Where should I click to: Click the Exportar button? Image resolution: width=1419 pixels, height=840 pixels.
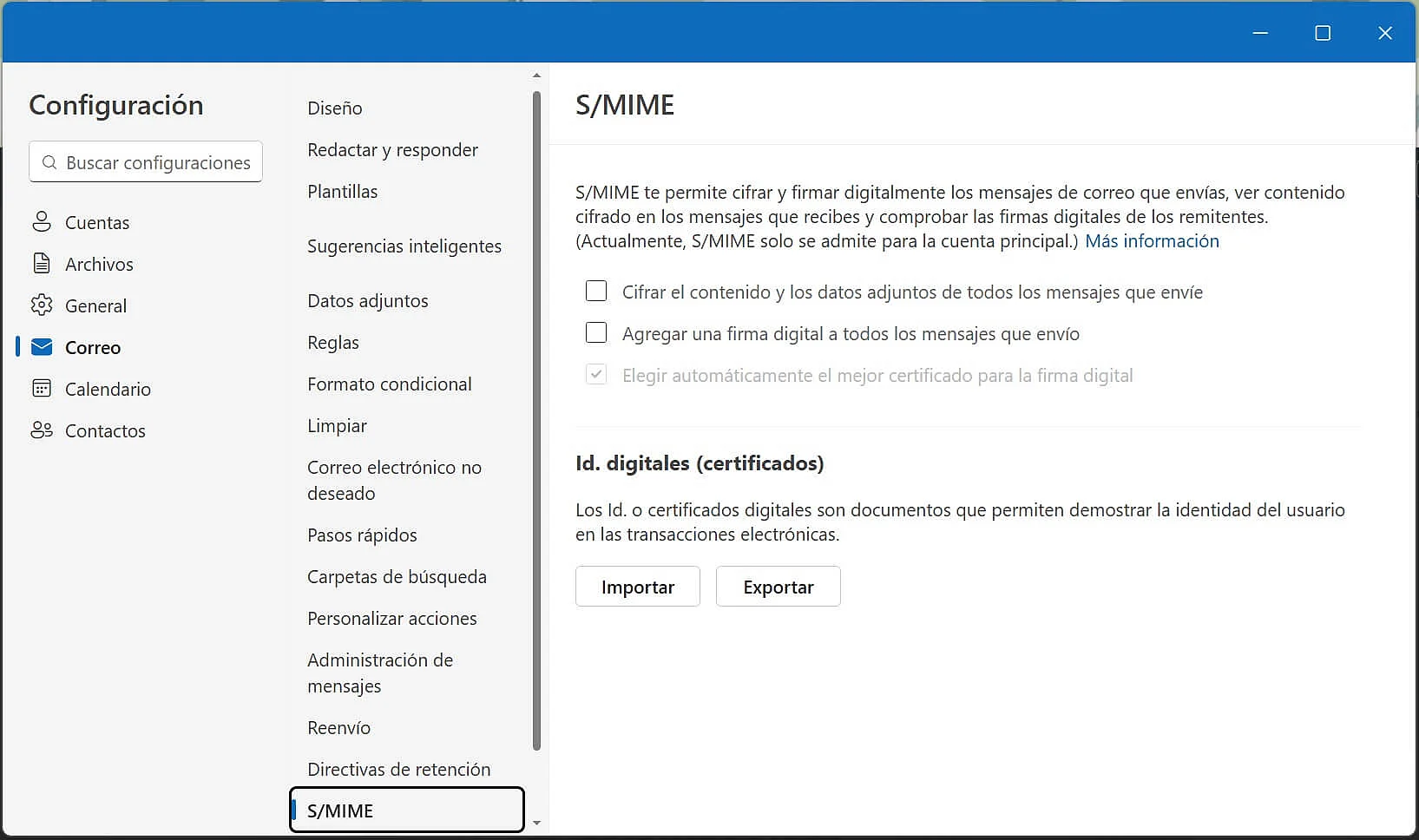(778, 587)
